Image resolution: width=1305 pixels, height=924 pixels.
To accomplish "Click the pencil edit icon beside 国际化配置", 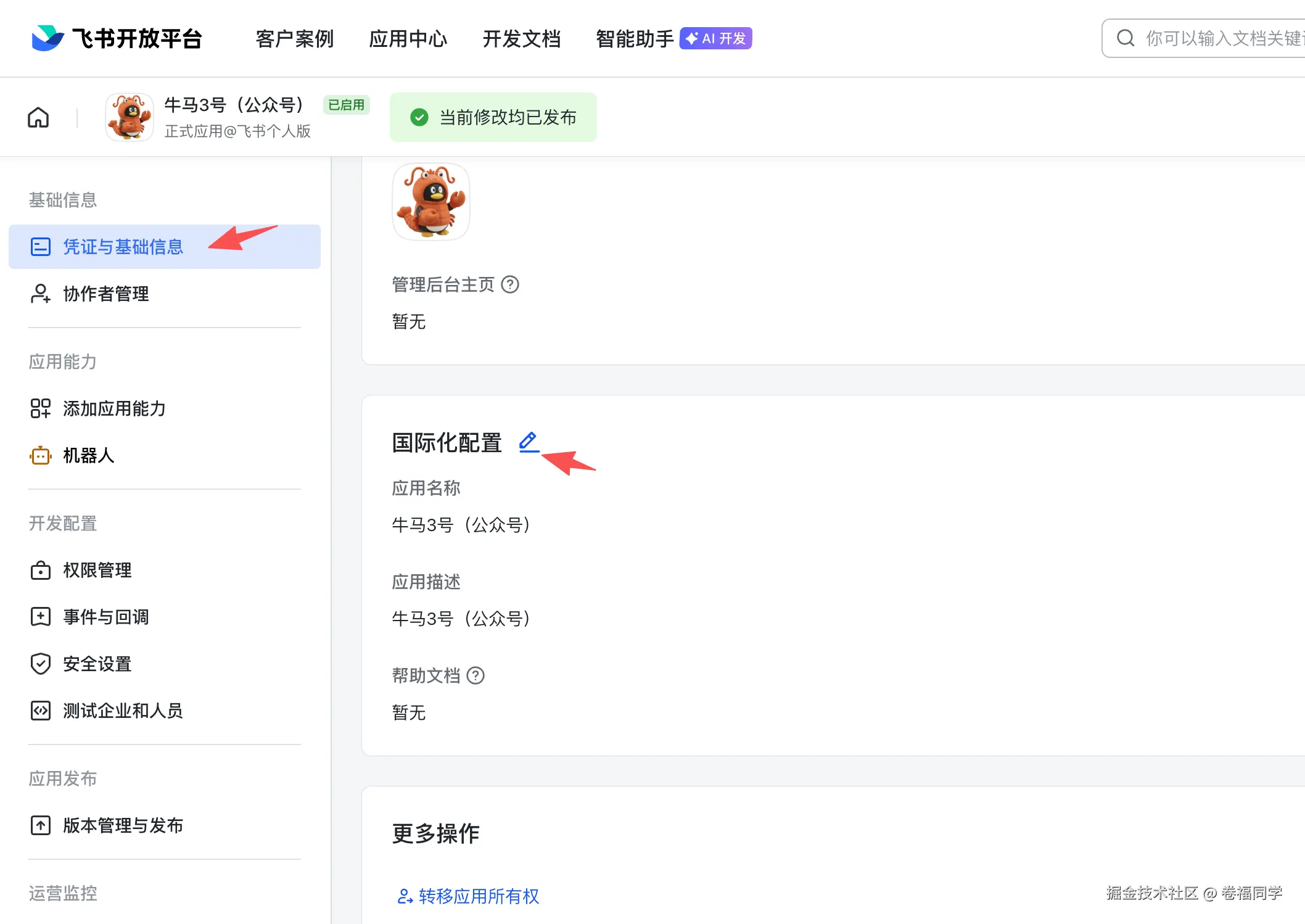I will click(529, 442).
